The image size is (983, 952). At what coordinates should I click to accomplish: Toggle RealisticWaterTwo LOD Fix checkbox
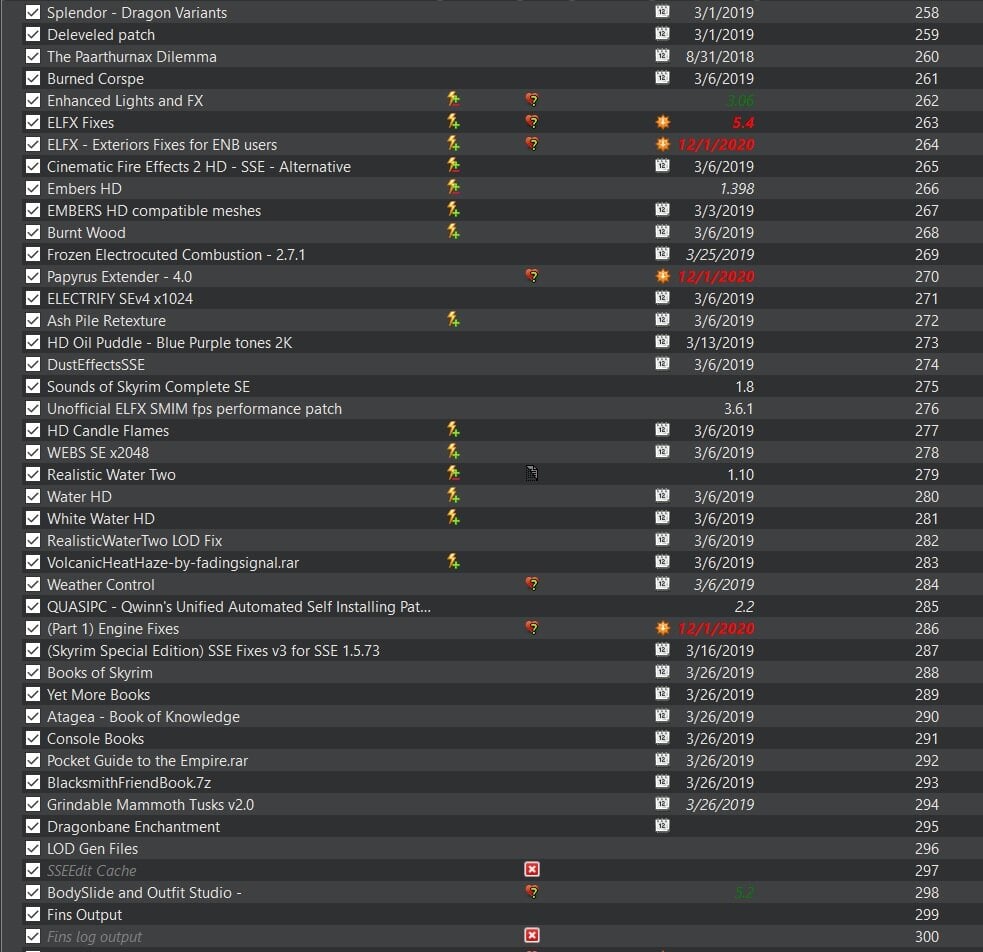33,540
